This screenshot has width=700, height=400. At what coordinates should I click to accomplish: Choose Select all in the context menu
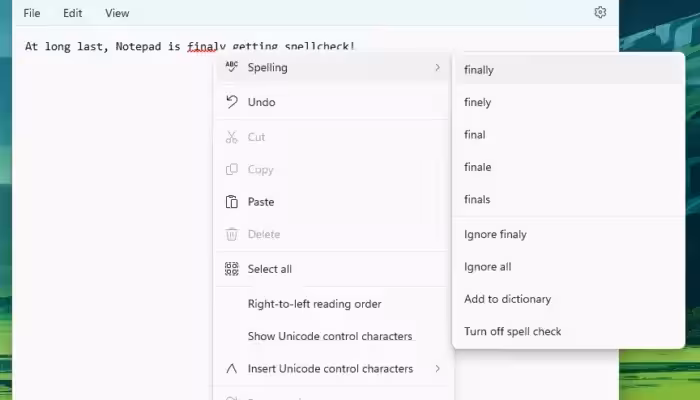pyautogui.click(x=332, y=269)
